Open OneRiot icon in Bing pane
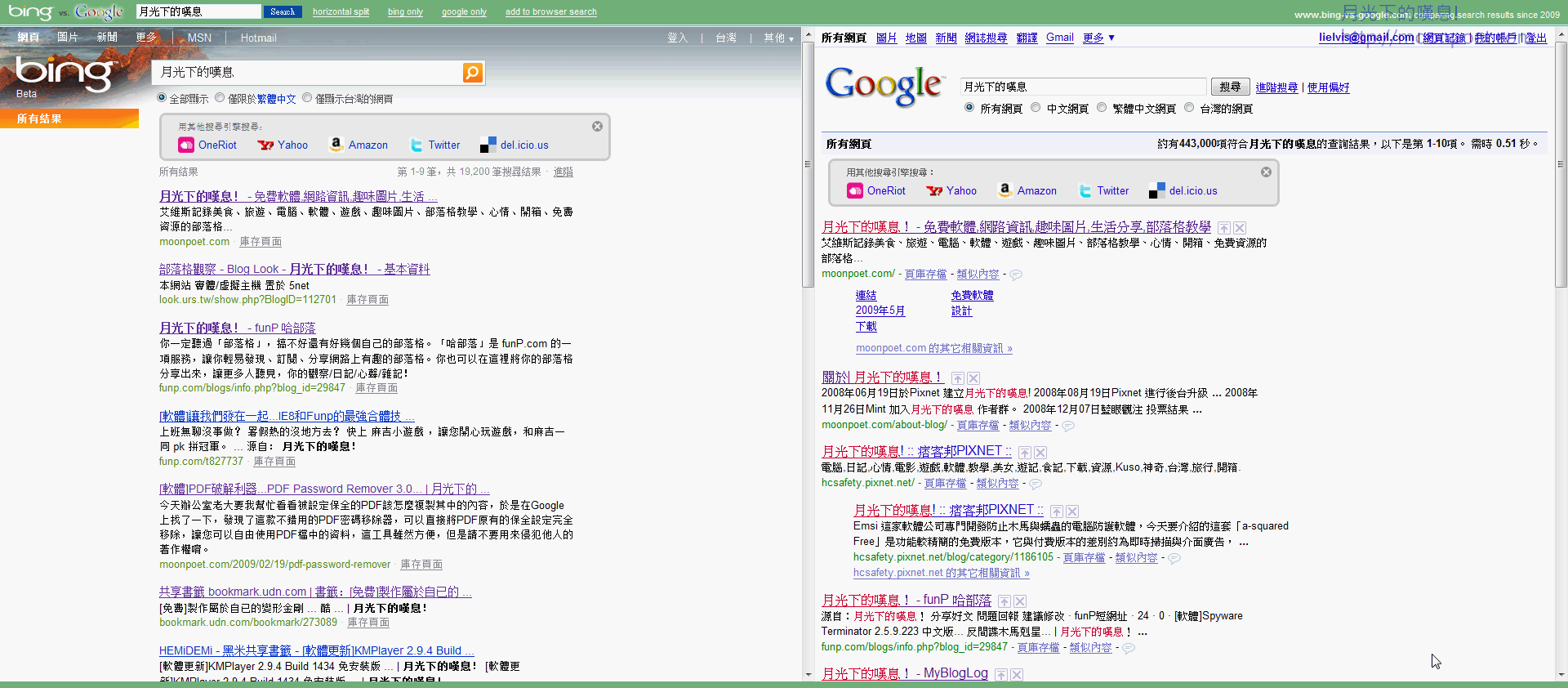The image size is (1568, 688). coord(186,145)
